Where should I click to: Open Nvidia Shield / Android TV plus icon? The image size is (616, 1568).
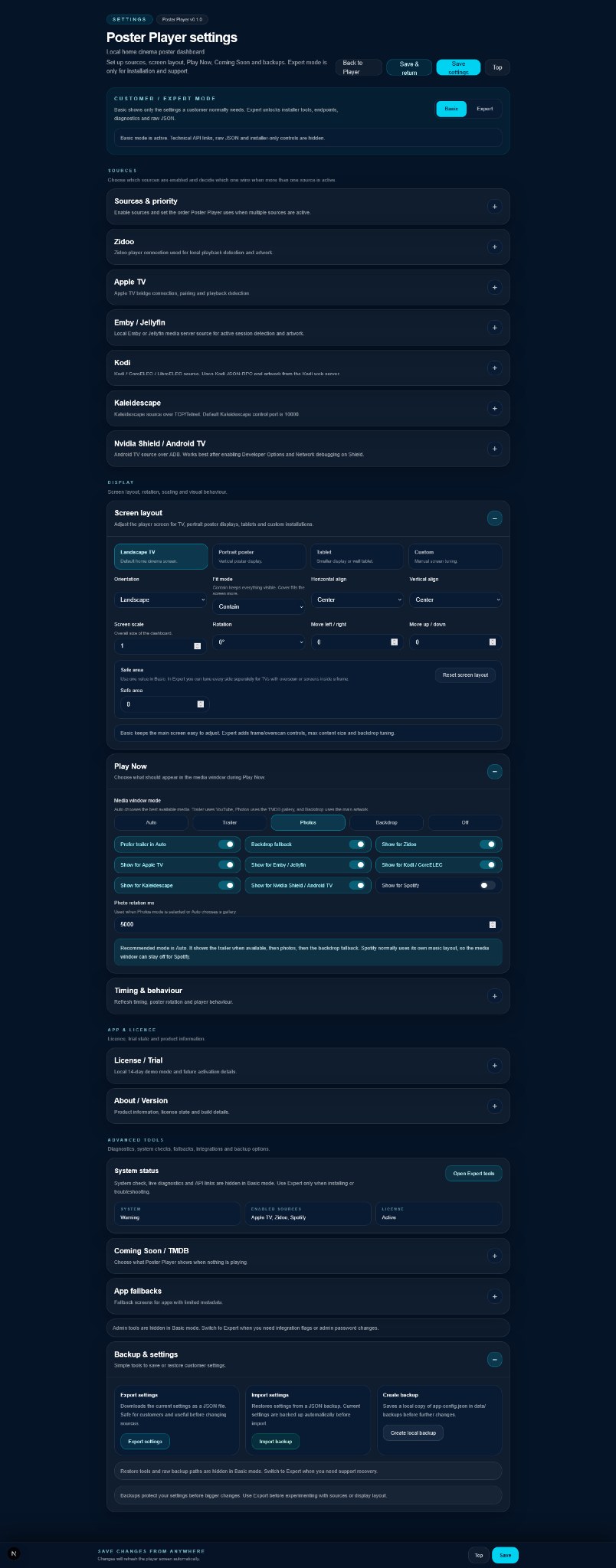click(x=494, y=449)
